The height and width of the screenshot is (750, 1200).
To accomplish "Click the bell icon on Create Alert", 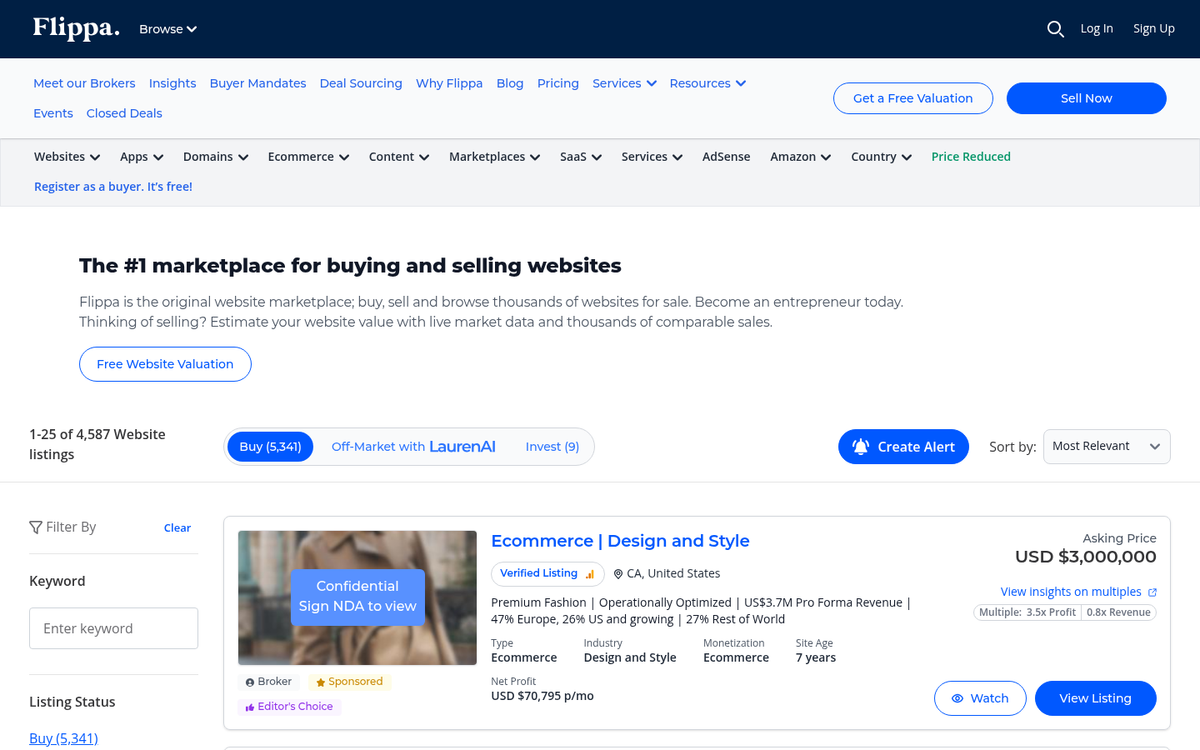I will point(861,446).
